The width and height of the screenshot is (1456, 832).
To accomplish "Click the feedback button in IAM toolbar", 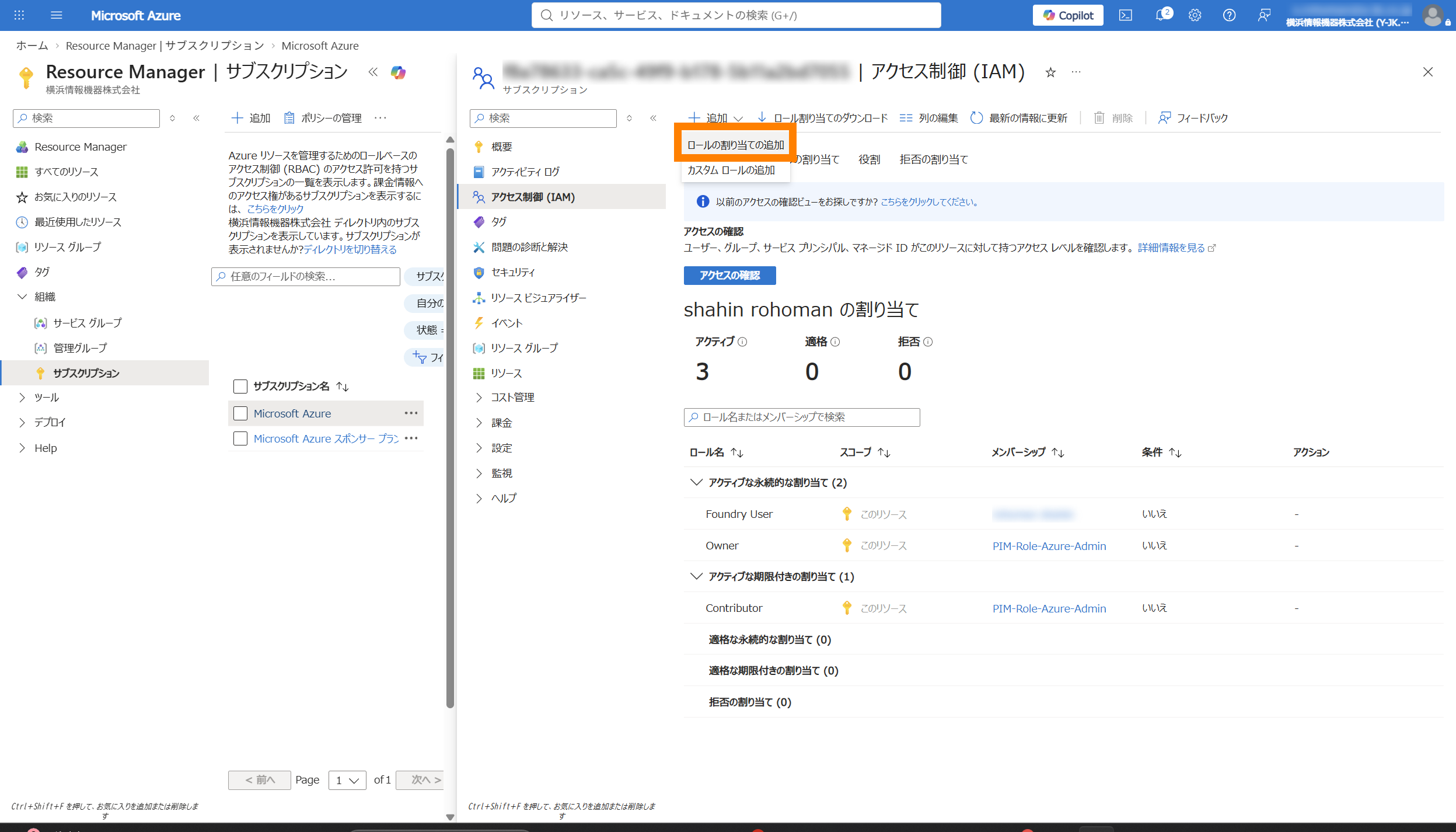I will tap(1193, 118).
